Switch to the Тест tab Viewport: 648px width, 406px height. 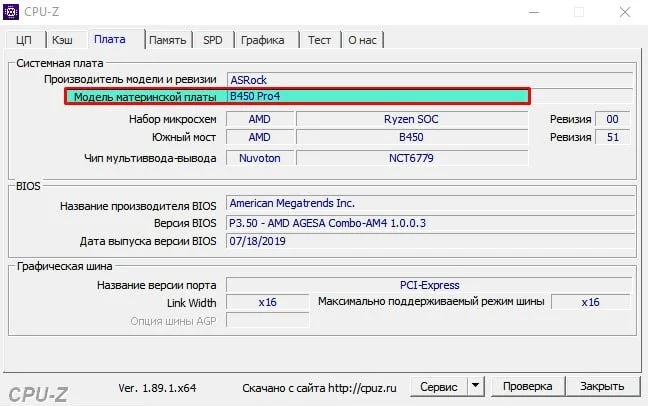point(319,40)
